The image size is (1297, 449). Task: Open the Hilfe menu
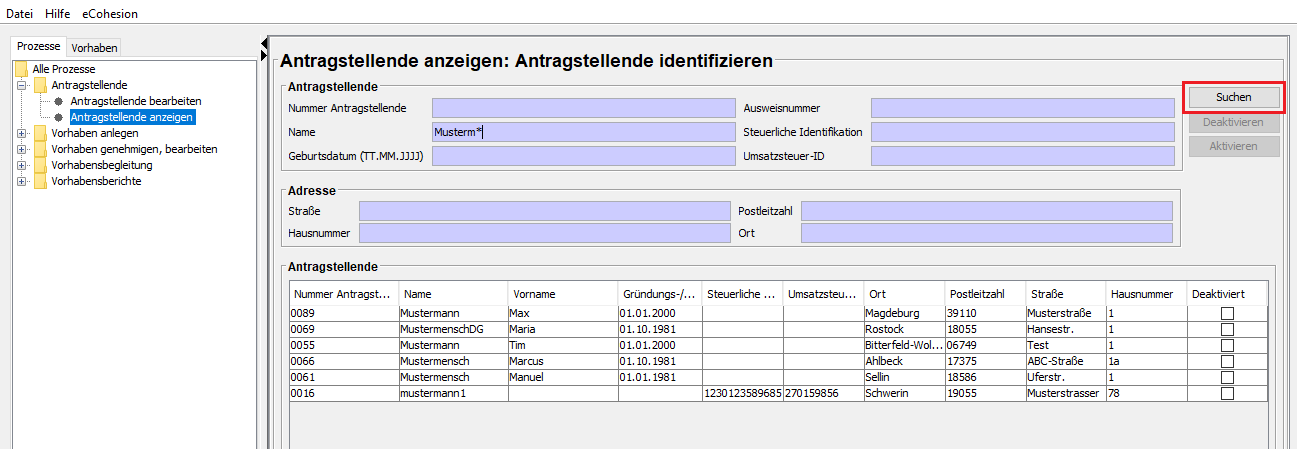coord(57,14)
